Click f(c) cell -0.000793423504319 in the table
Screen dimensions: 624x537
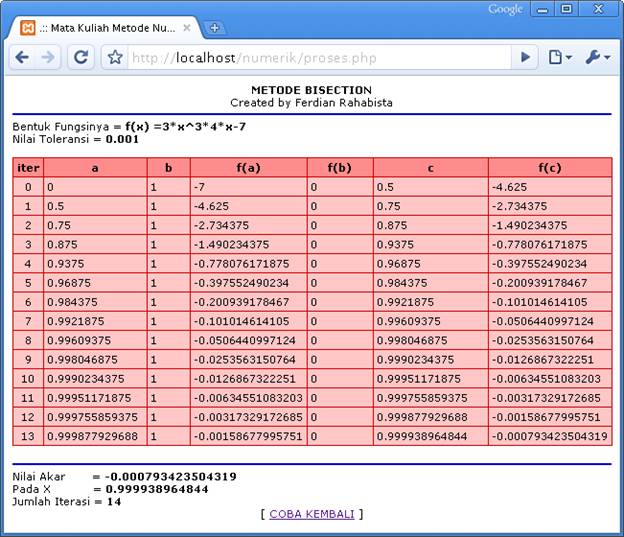coord(550,436)
